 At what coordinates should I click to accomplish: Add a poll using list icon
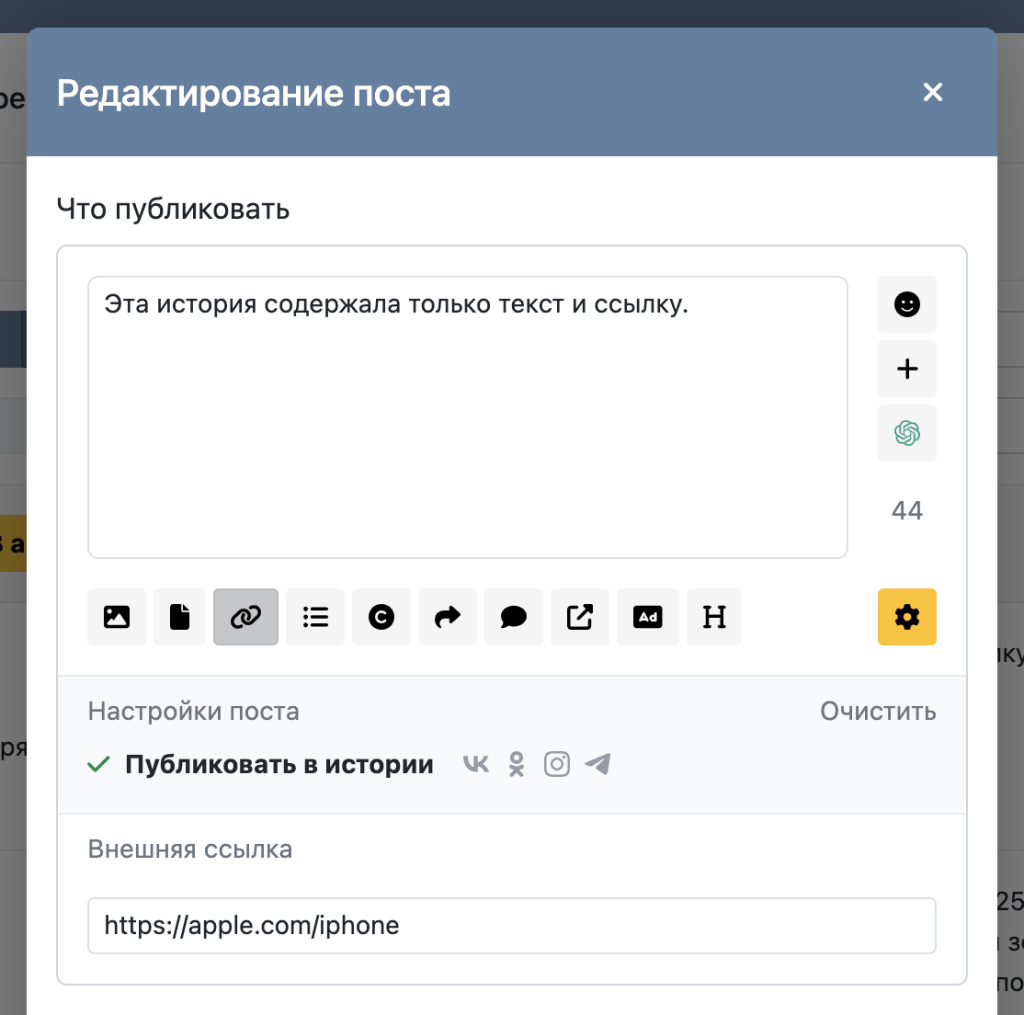pos(315,617)
